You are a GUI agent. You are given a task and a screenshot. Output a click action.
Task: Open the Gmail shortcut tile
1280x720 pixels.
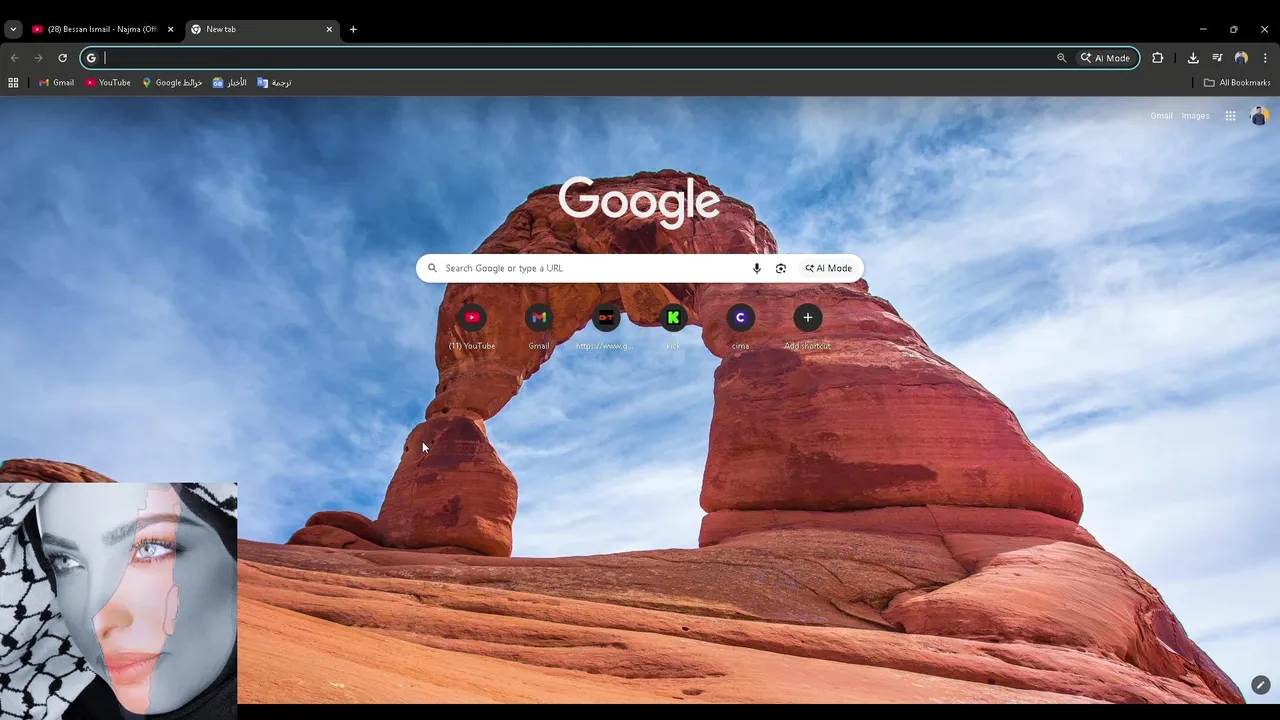pos(539,327)
